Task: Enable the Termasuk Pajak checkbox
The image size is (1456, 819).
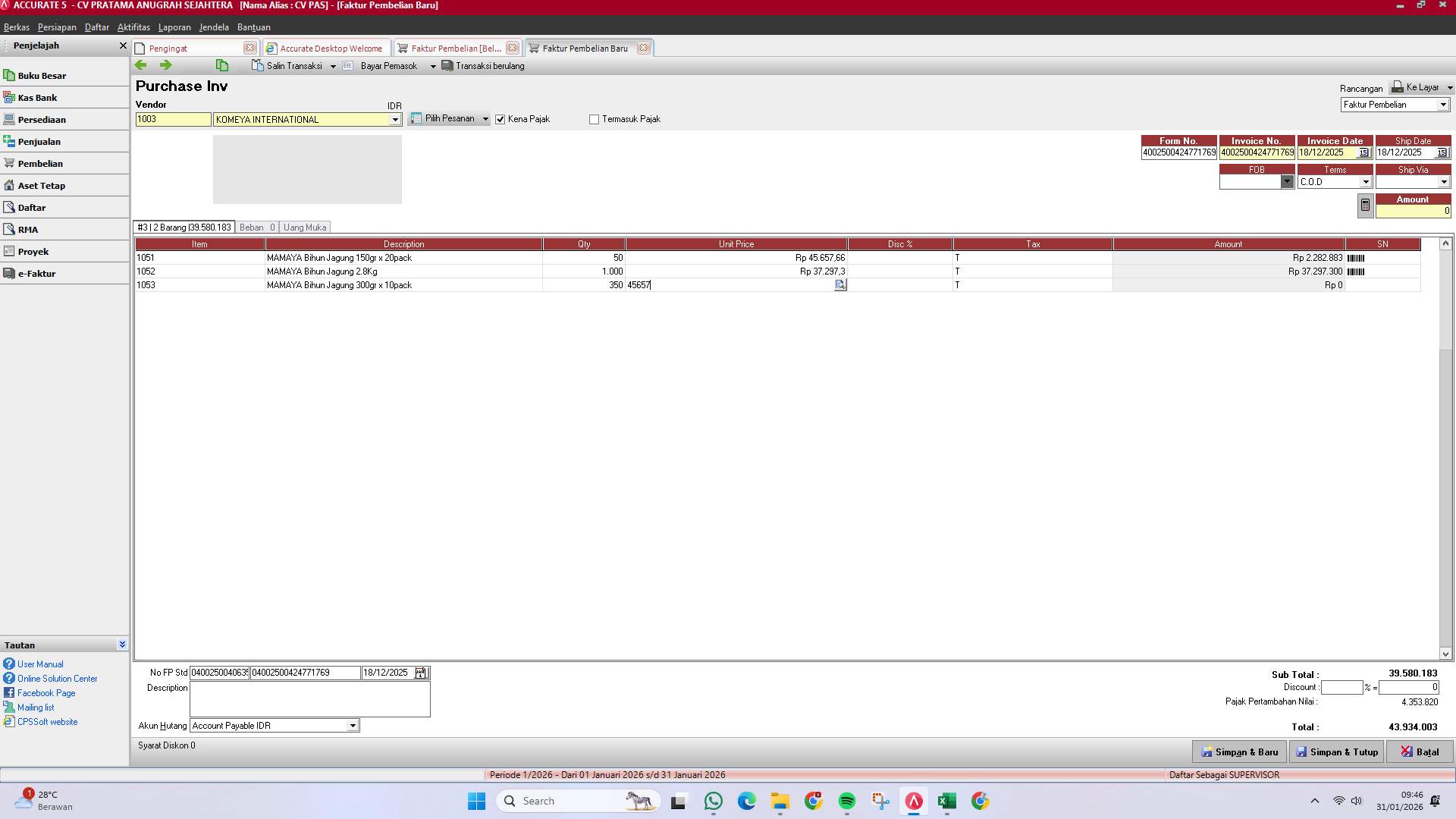Action: point(594,119)
